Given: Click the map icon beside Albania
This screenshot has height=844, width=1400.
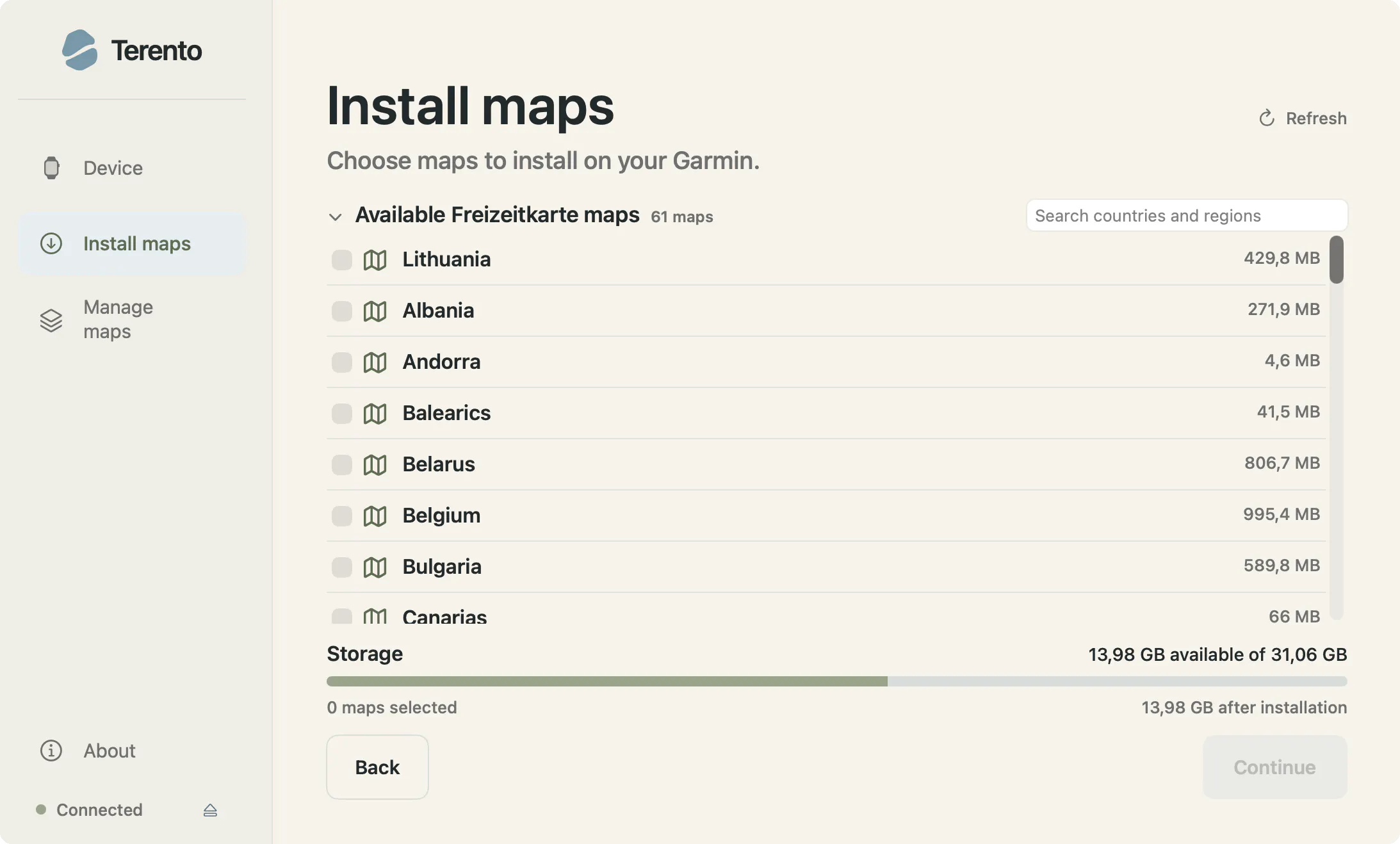Looking at the screenshot, I should (x=375, y=311).
